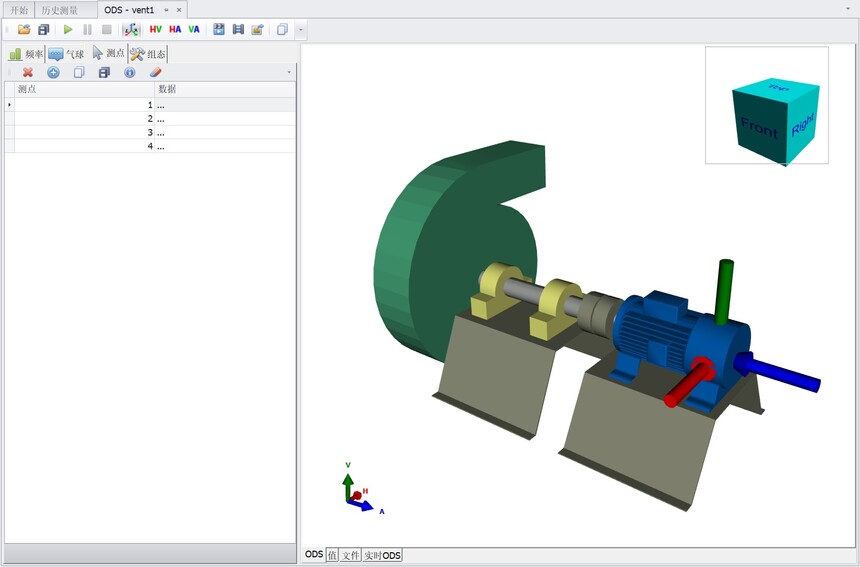This screenshot has width=860, height=567.
Task: Click the open folder icon in toolbar
Action: click(x=24, y=30)
